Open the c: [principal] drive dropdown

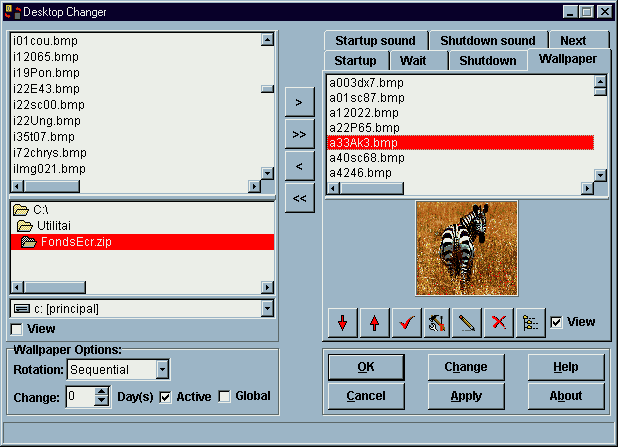point(267,309)
